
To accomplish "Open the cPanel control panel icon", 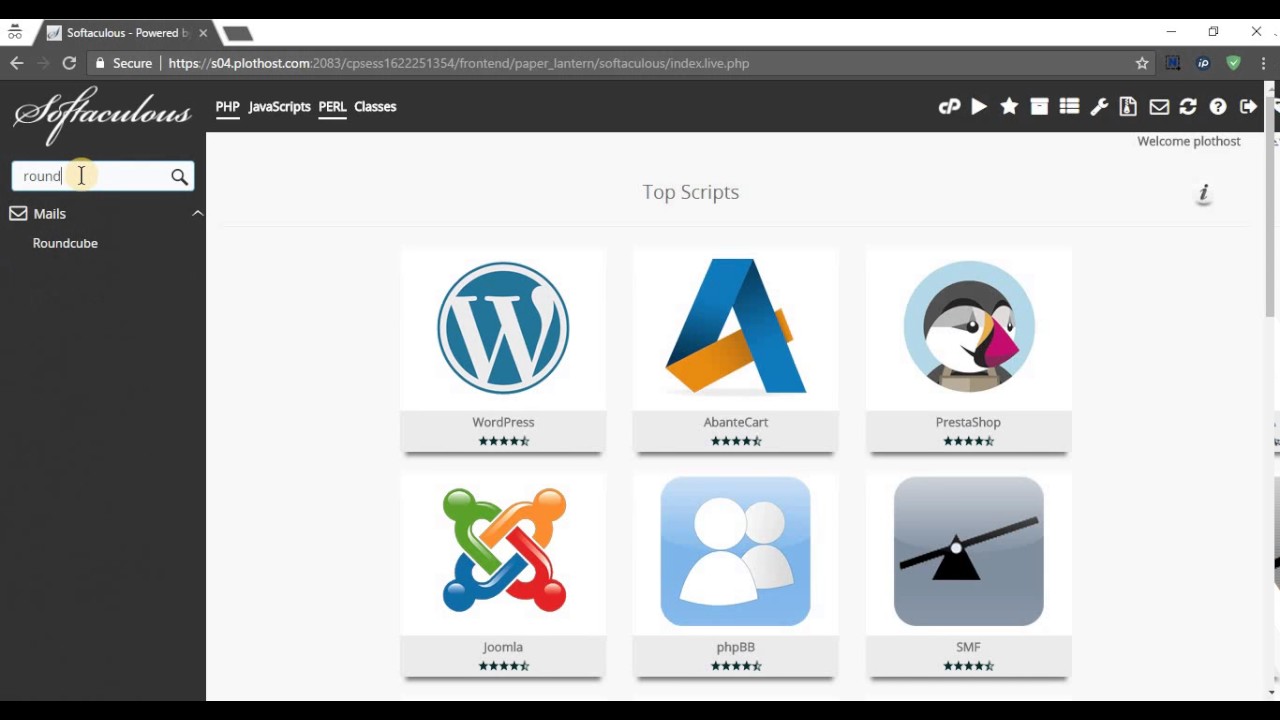I will click(949, 107).
